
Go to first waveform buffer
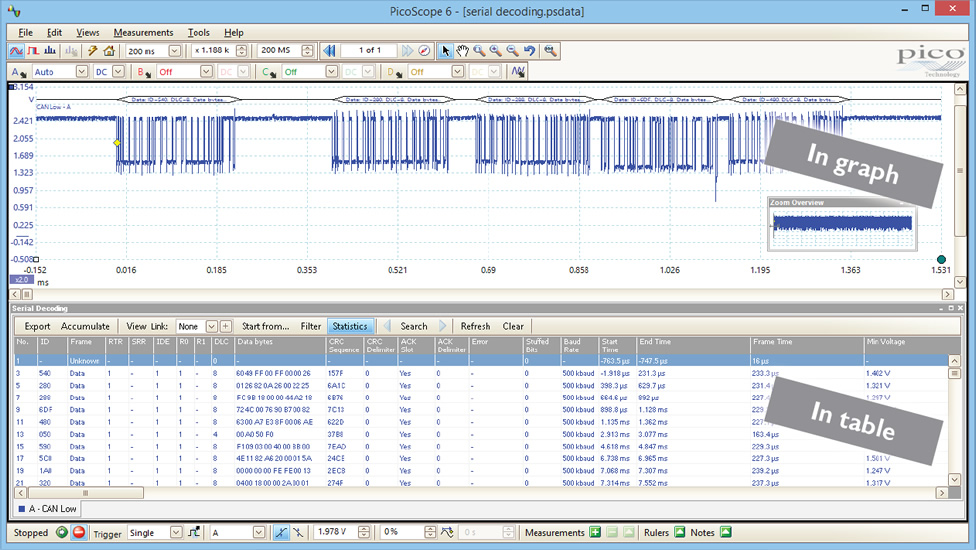(329, 50)
